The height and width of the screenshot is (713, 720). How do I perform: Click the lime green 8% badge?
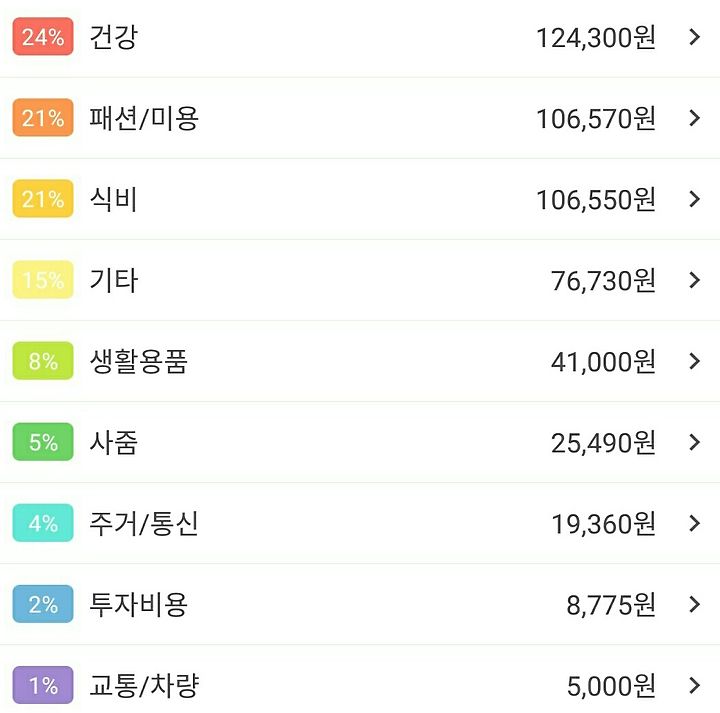[x=43, y=361]
